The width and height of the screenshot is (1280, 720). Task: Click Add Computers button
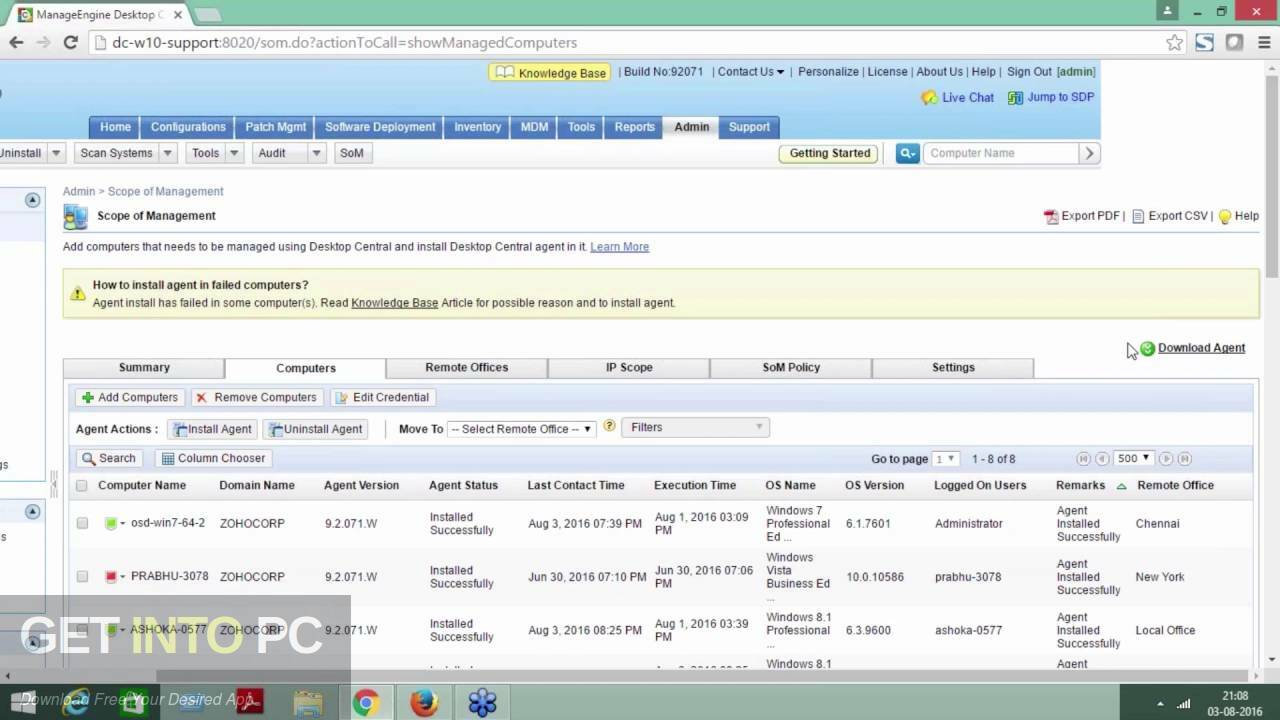(130, 397)
